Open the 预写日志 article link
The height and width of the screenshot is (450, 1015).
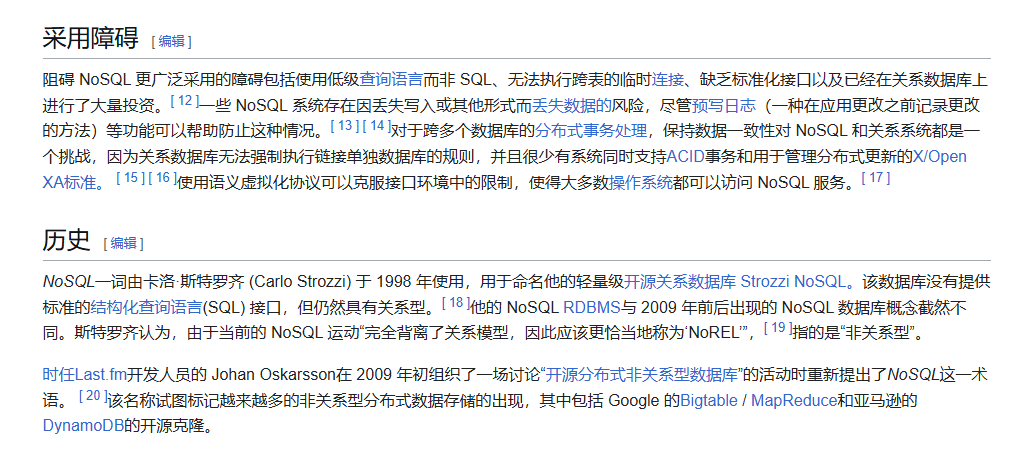click(724, 105)
